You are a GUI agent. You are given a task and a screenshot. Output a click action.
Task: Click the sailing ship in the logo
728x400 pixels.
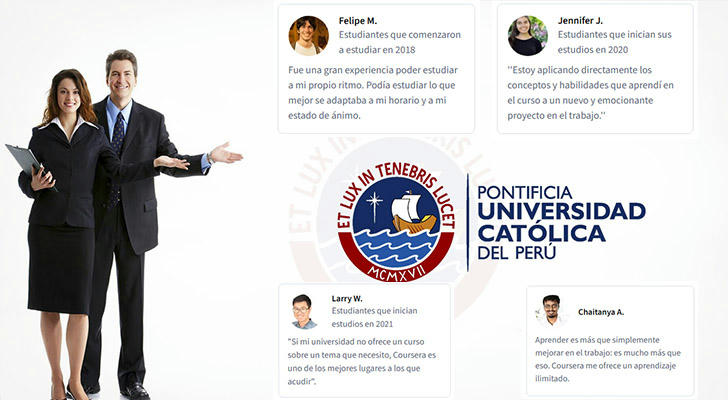click(411, 213)
